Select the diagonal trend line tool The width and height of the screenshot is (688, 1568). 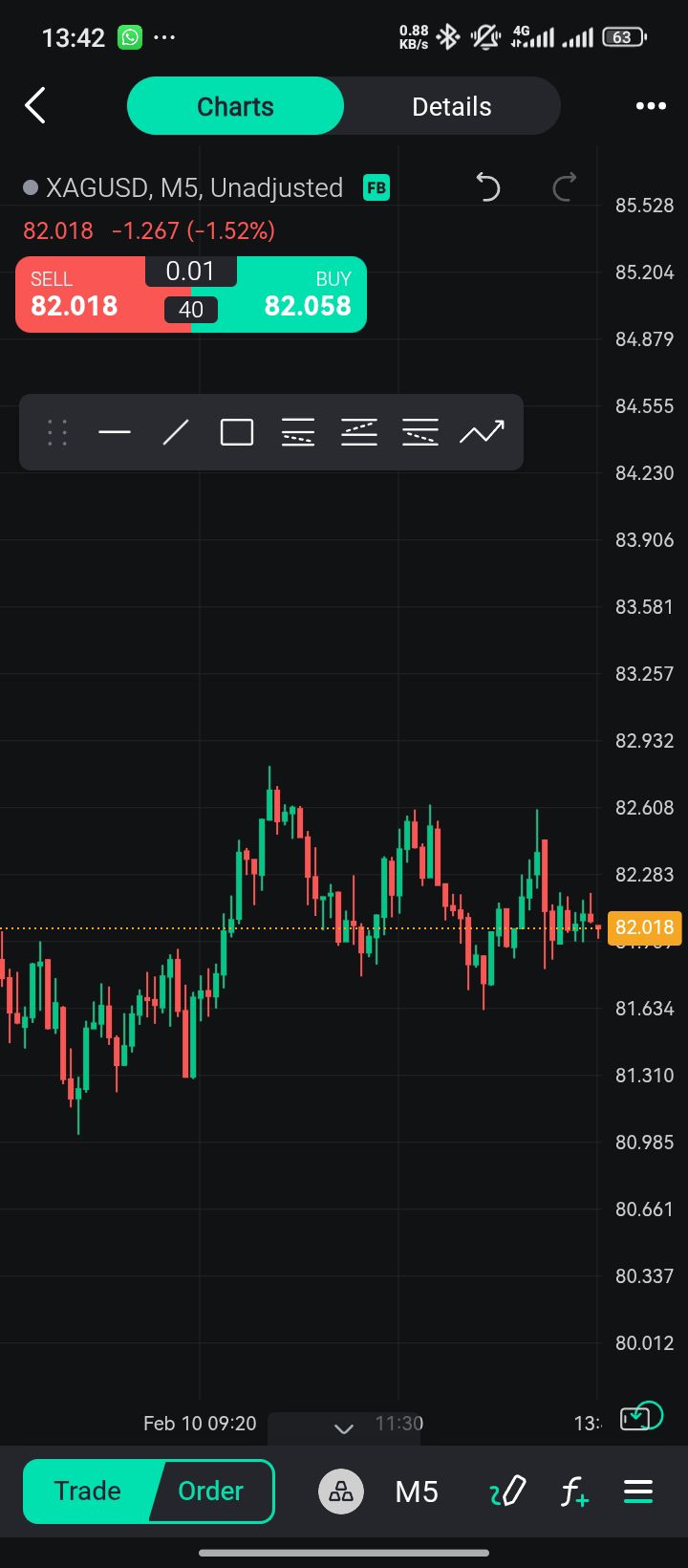click(176, 433)
